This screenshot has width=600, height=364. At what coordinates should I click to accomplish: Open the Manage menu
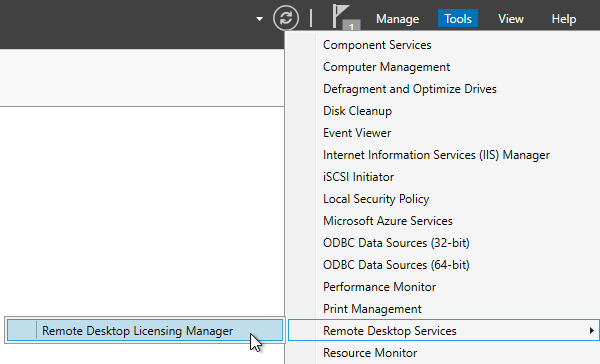click(397, 18)
